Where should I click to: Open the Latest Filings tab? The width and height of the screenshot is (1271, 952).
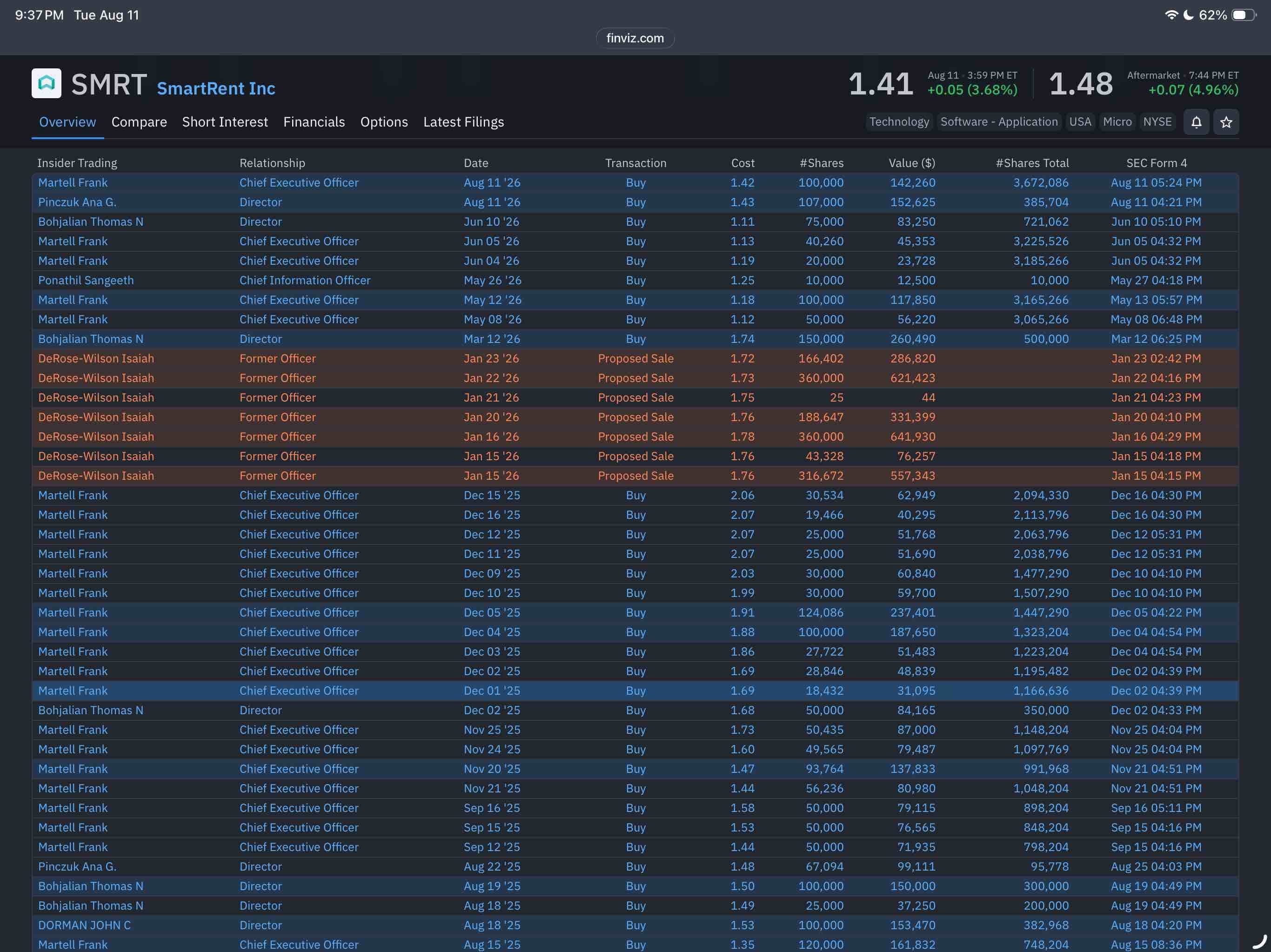pyautogui.click(x=464, y=122)
